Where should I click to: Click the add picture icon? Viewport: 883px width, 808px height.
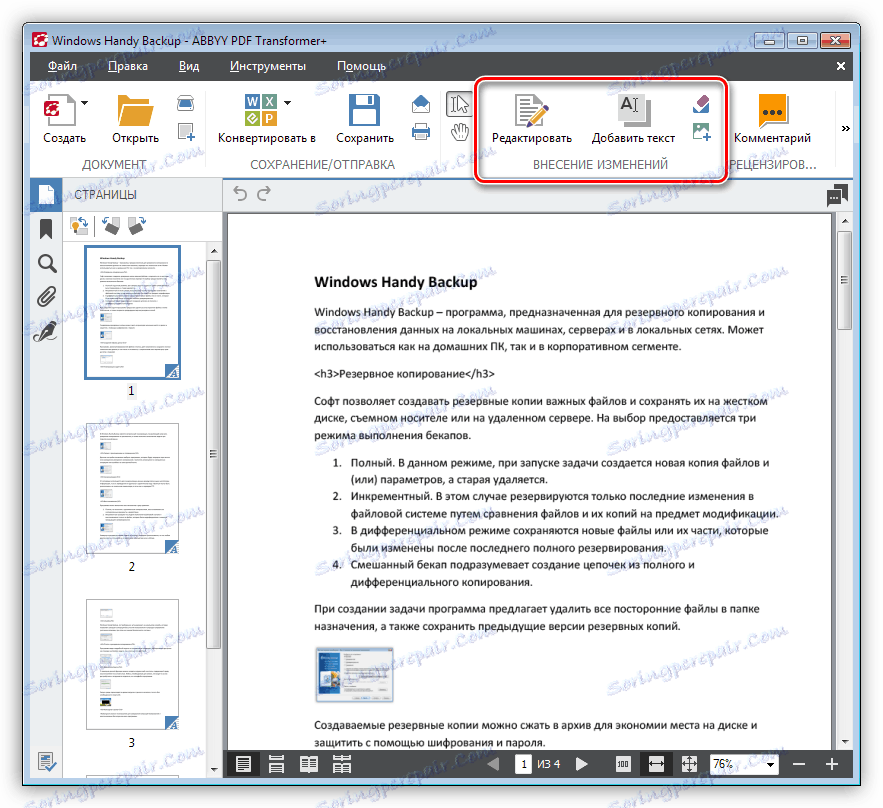702,132
